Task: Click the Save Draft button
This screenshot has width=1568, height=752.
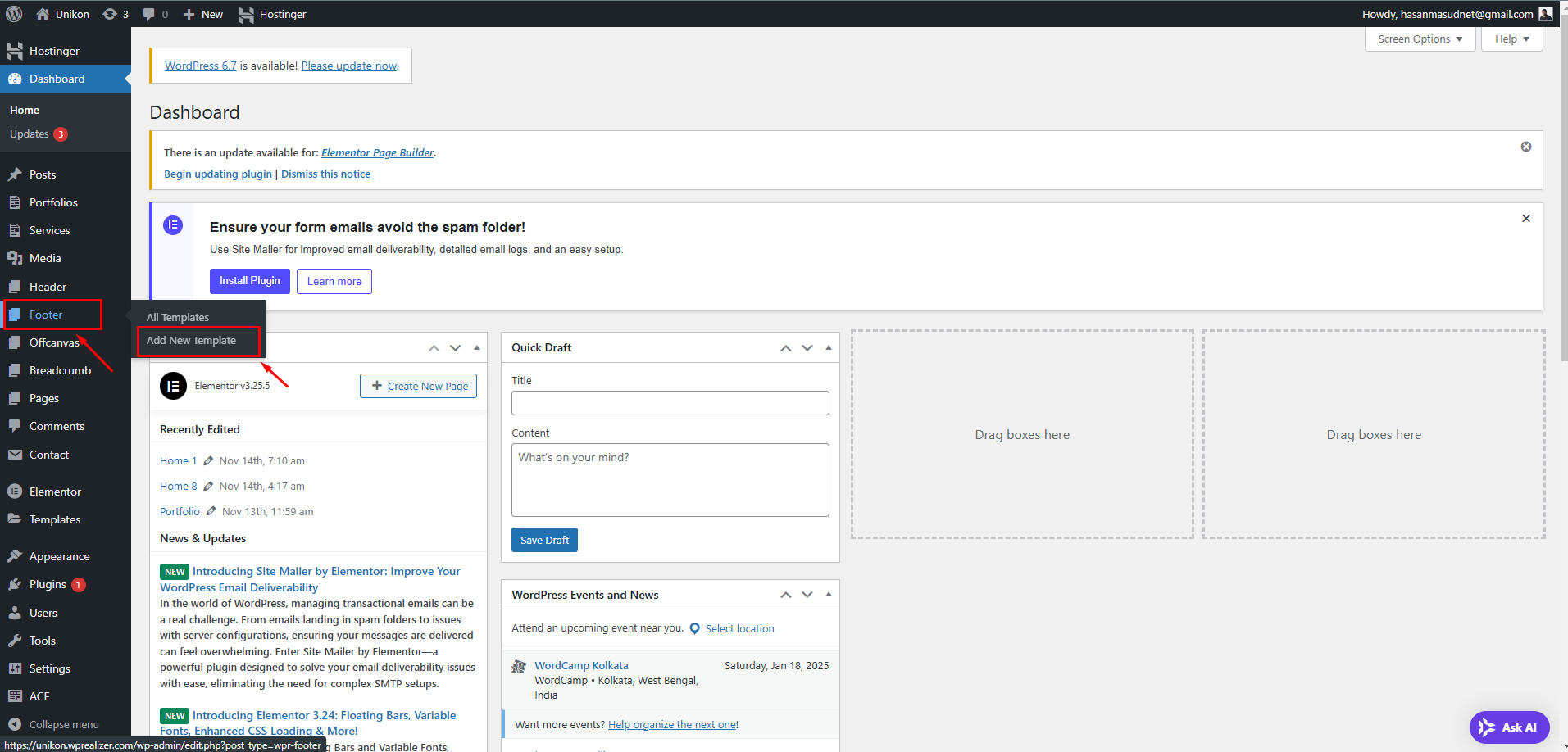Action: tap(544, 541)
